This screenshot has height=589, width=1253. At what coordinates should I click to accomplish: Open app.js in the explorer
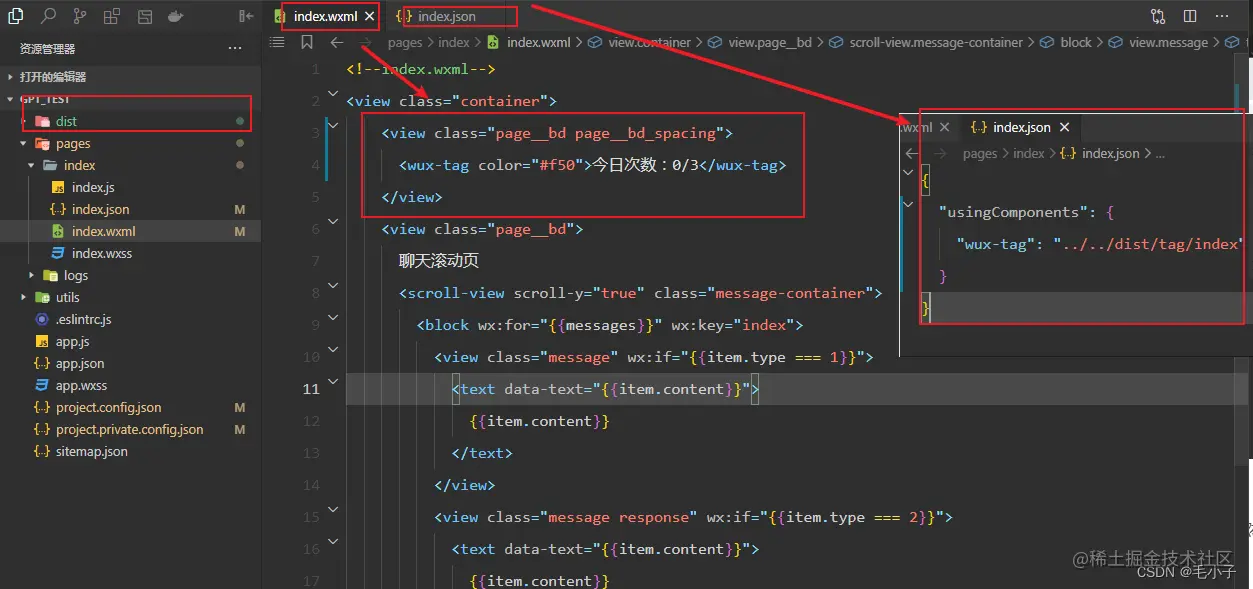tap(73, 341)
